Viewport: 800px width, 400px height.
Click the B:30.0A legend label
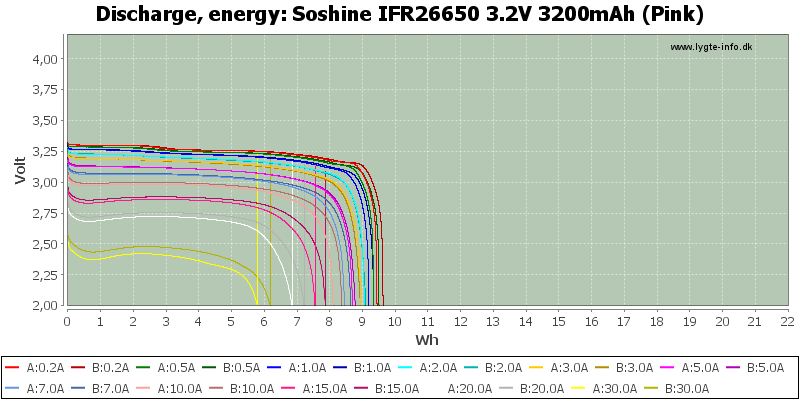pos(688,389)
